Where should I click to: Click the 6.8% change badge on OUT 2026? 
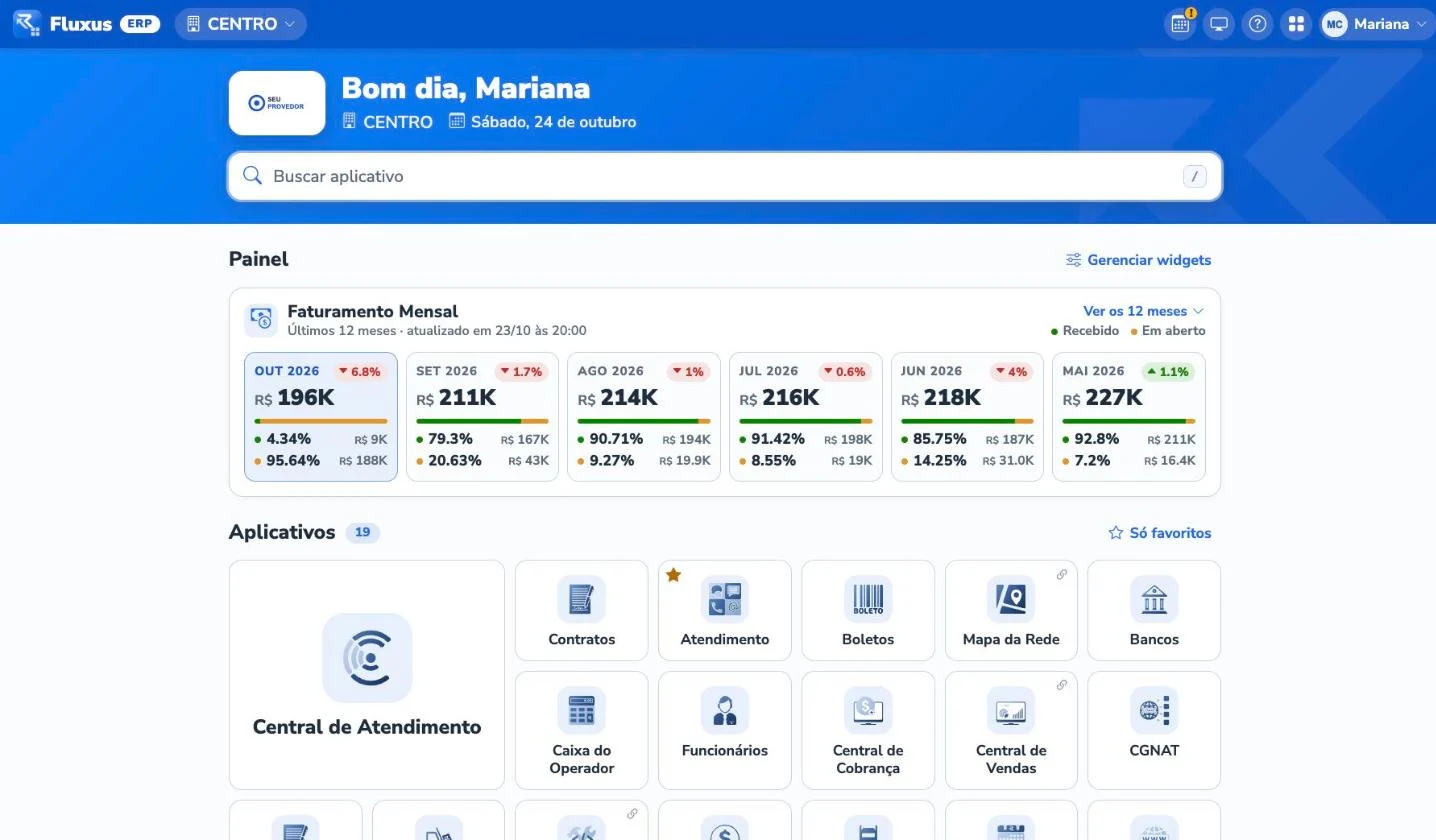pyautogui.click(x=359, y=372)
